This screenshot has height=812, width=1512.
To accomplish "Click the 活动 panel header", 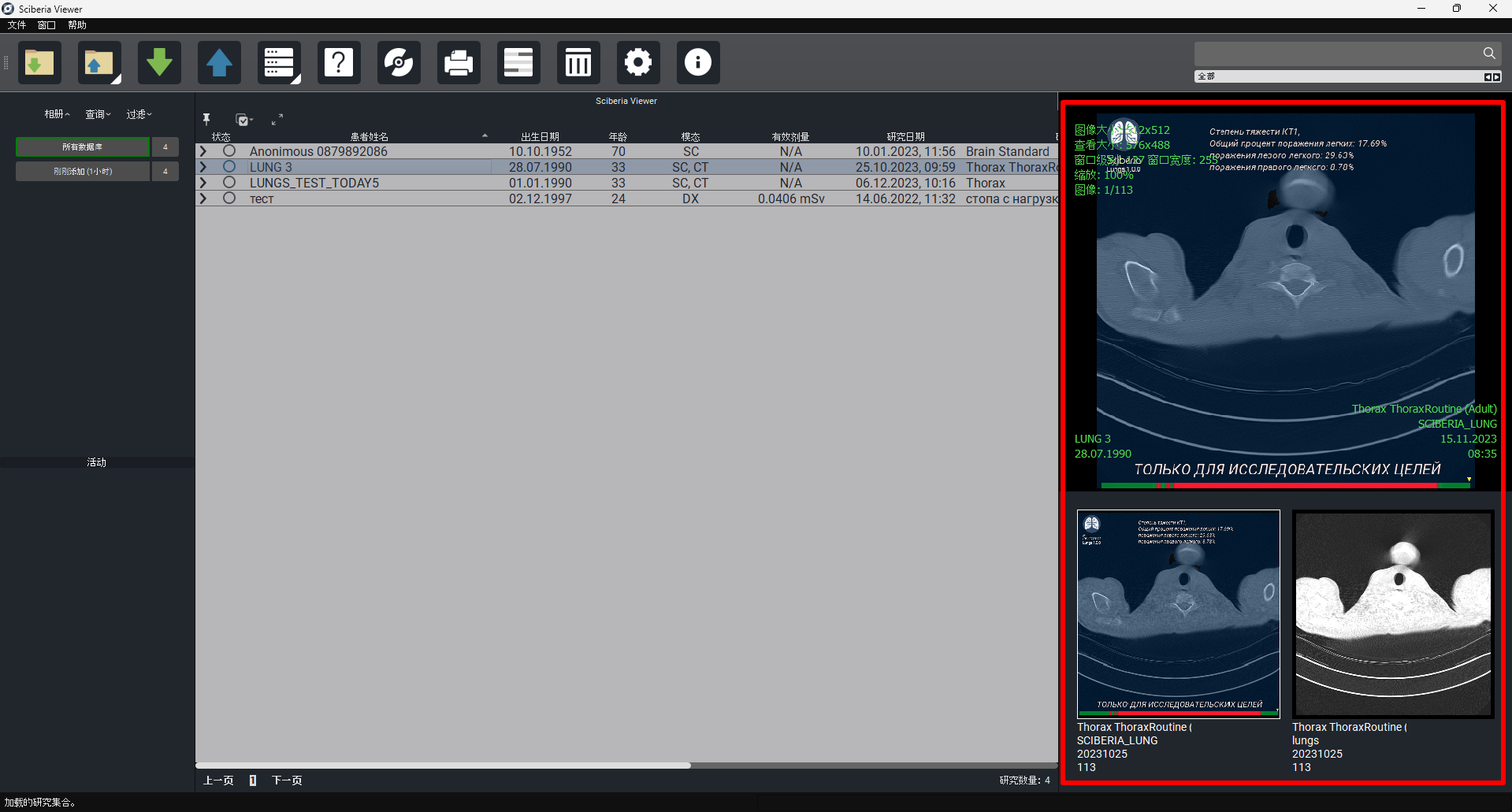I will click(x=97, y=462).
